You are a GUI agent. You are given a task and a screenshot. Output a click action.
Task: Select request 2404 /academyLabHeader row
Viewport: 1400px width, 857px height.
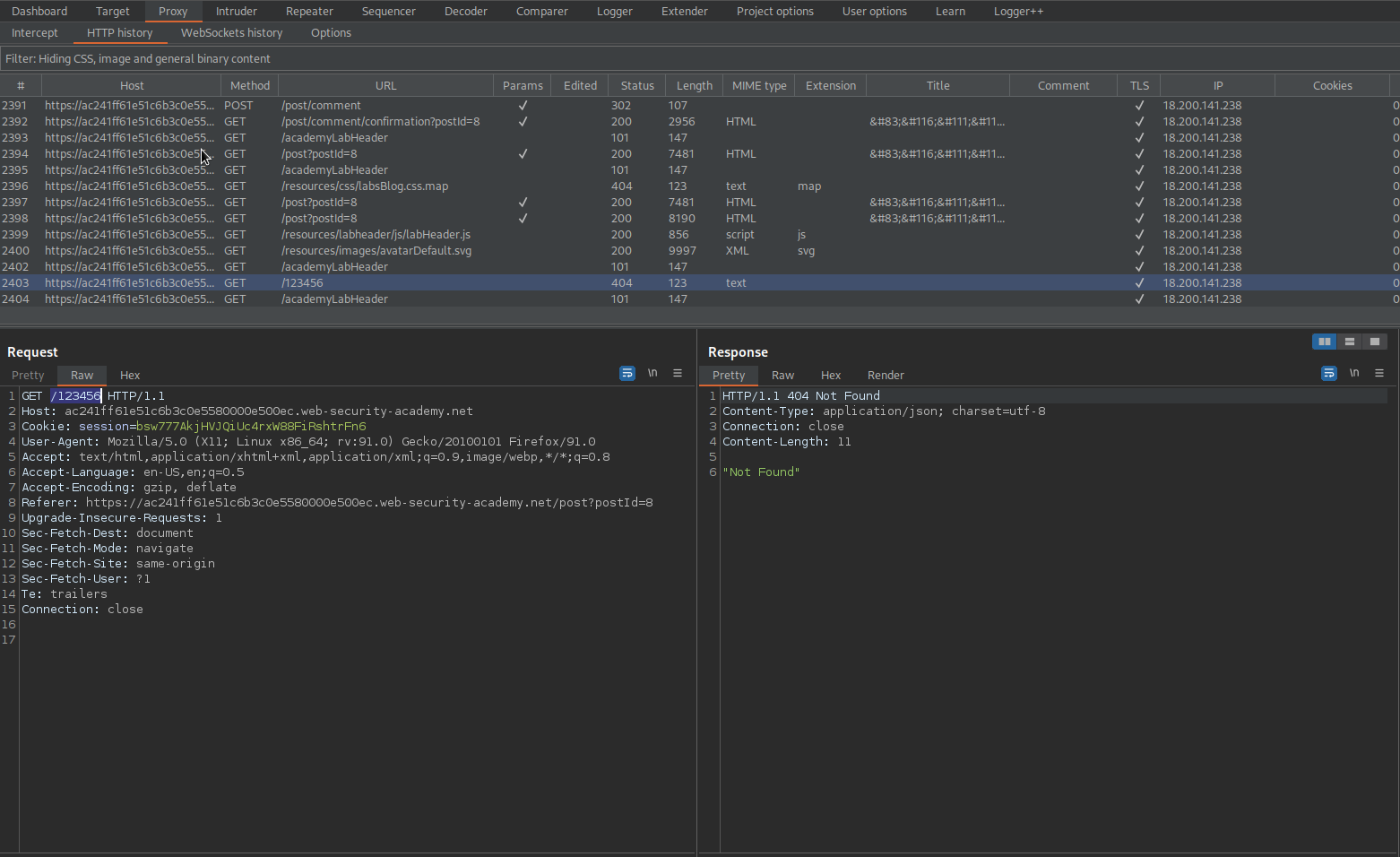point(699,299)
